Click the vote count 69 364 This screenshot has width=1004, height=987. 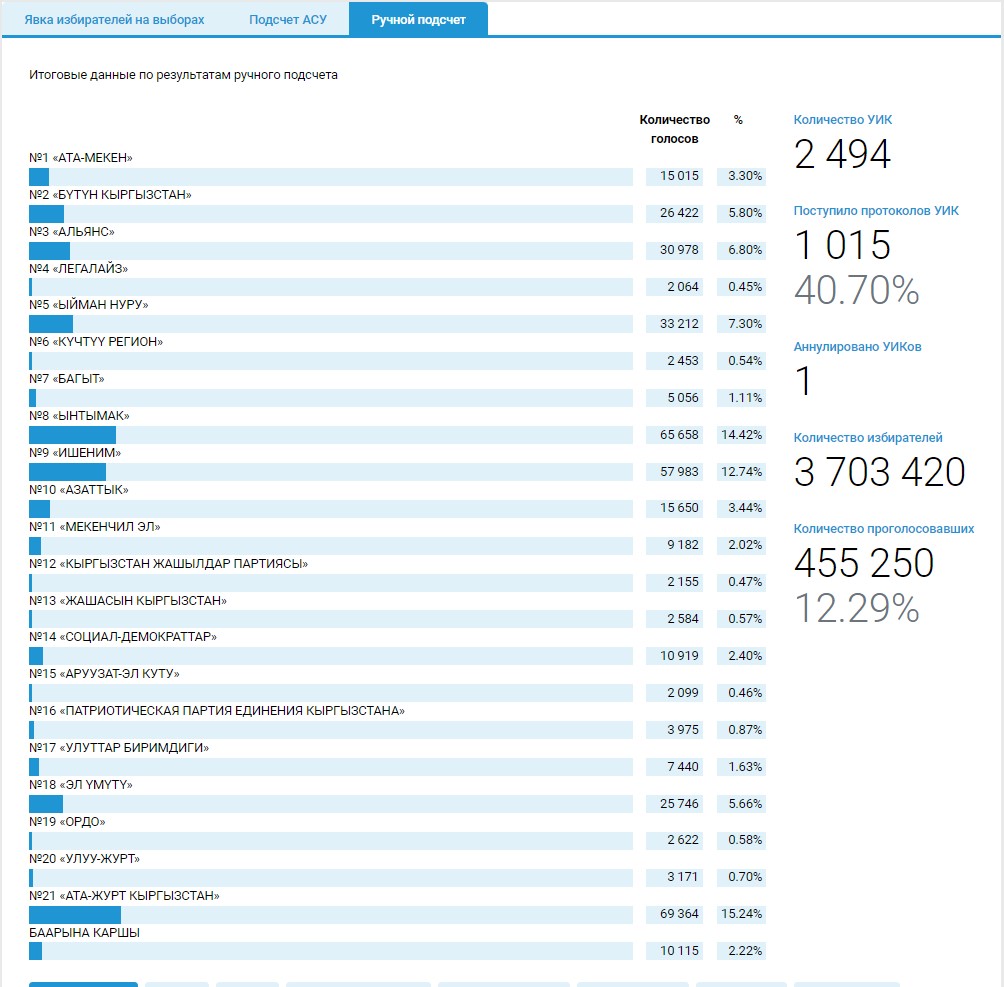679,915
